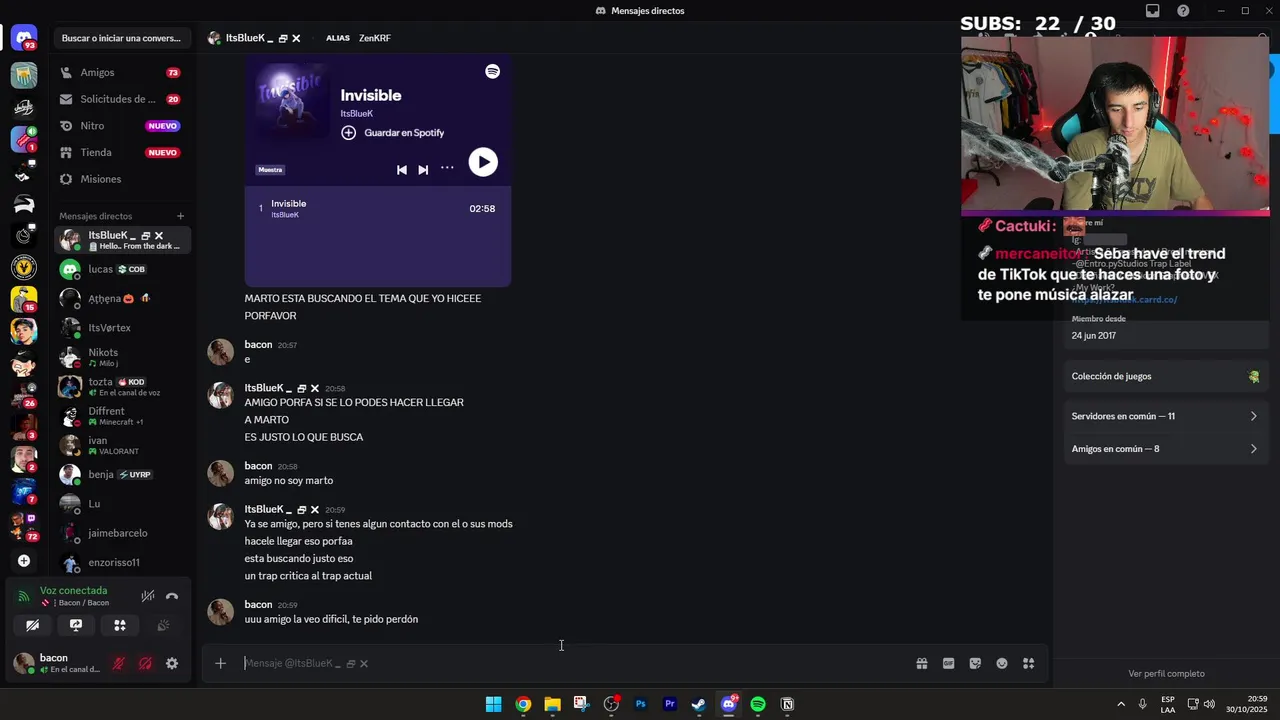Screen dimensions: 1280x720
Task: Open voice activities launcher button
Action: click(119, 625)
